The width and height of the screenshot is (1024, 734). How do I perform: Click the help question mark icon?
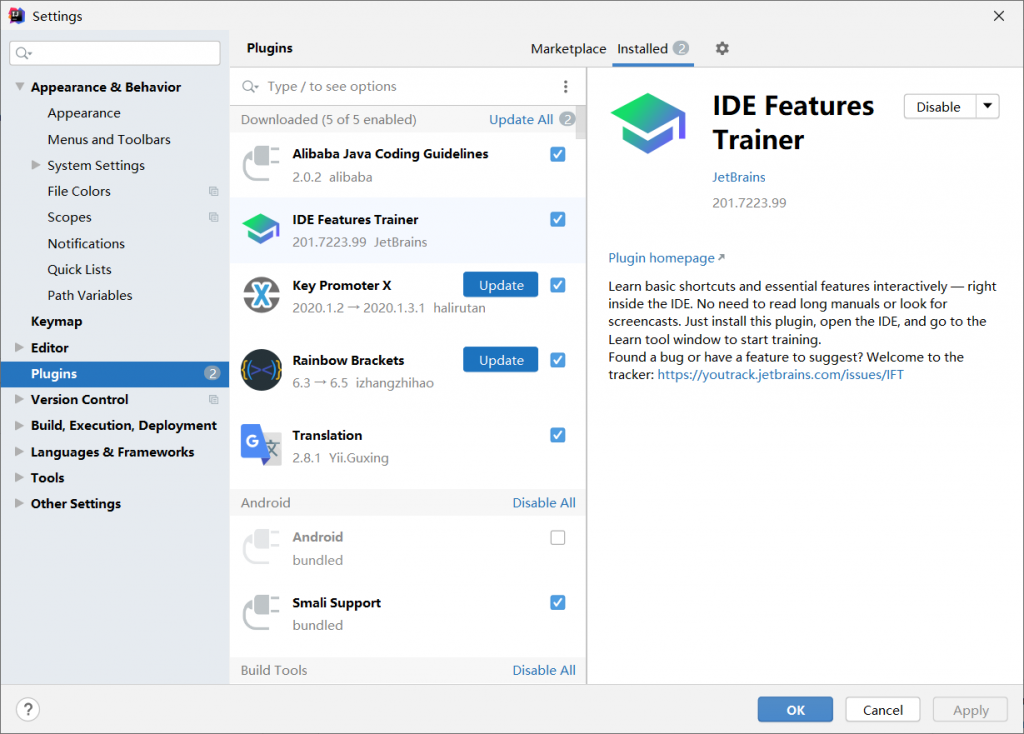click(28, 710)
